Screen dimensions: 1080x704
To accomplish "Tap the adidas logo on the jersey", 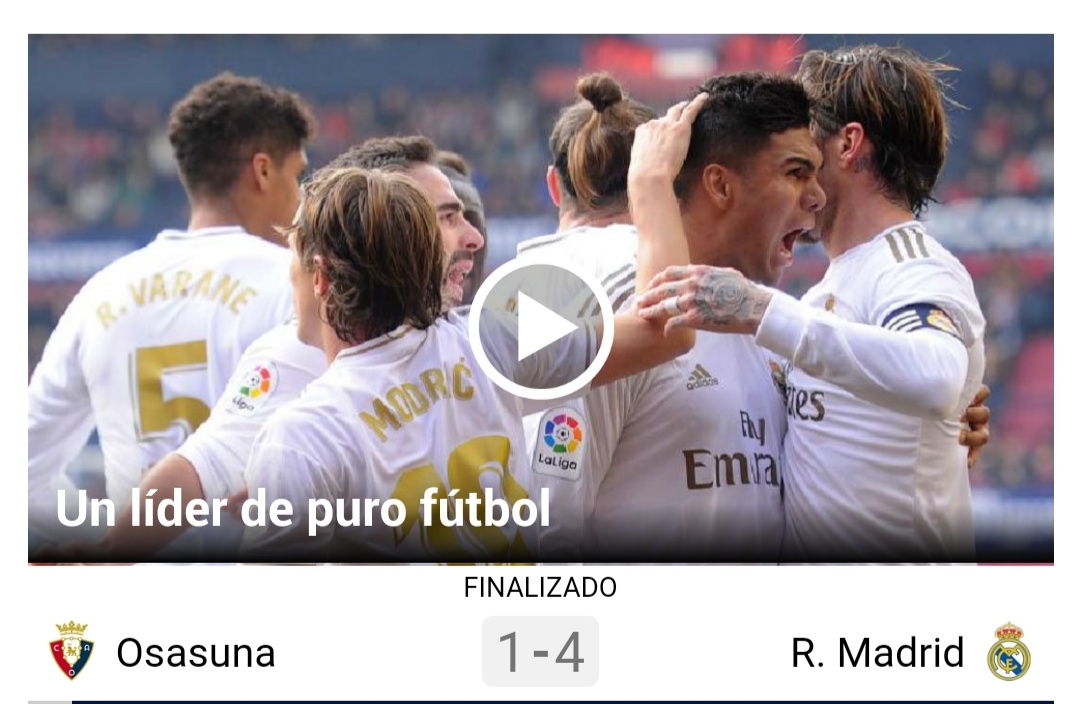I will [701, 377].
